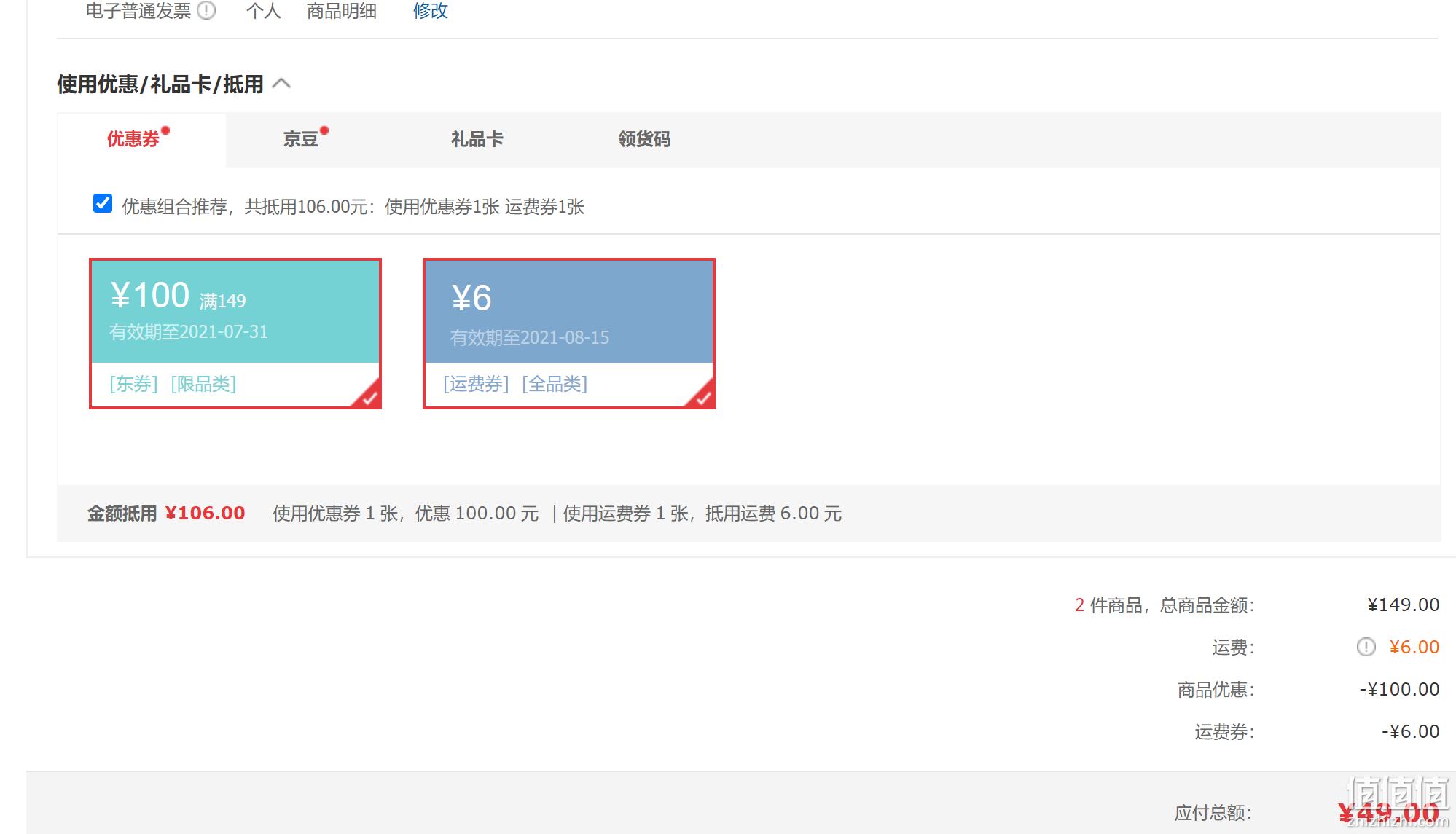Click the 商品优惠 -¥100.00 value
Image resolution: width=1456 pixels, height=834 pixels.
coord(1399,689)
